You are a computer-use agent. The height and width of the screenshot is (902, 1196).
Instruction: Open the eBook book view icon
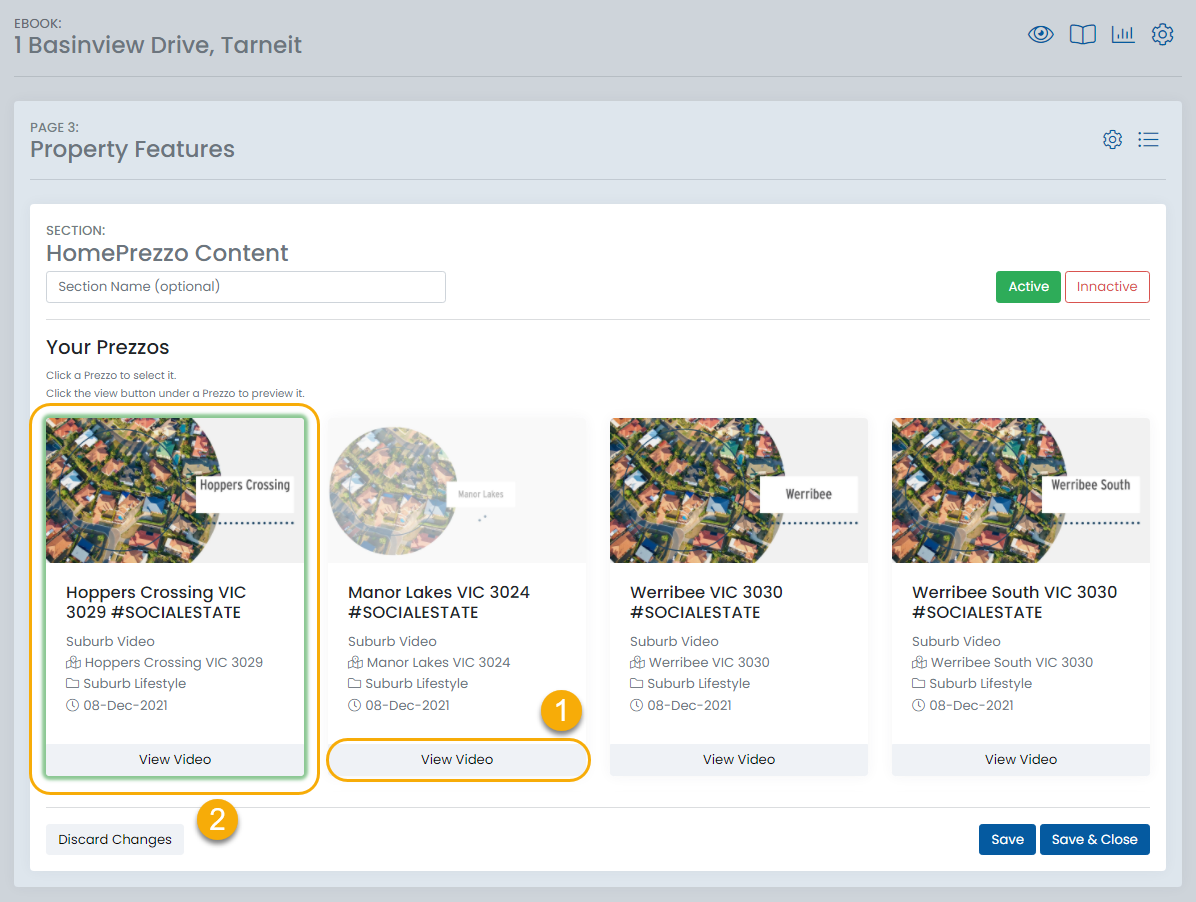tap(1082, 35)
